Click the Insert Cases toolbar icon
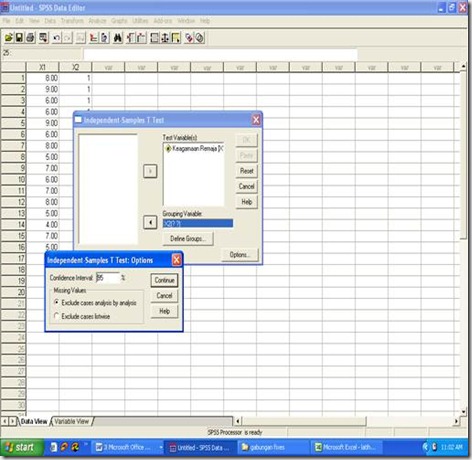This screenshot has height=460, width=472. click(131, 38)
